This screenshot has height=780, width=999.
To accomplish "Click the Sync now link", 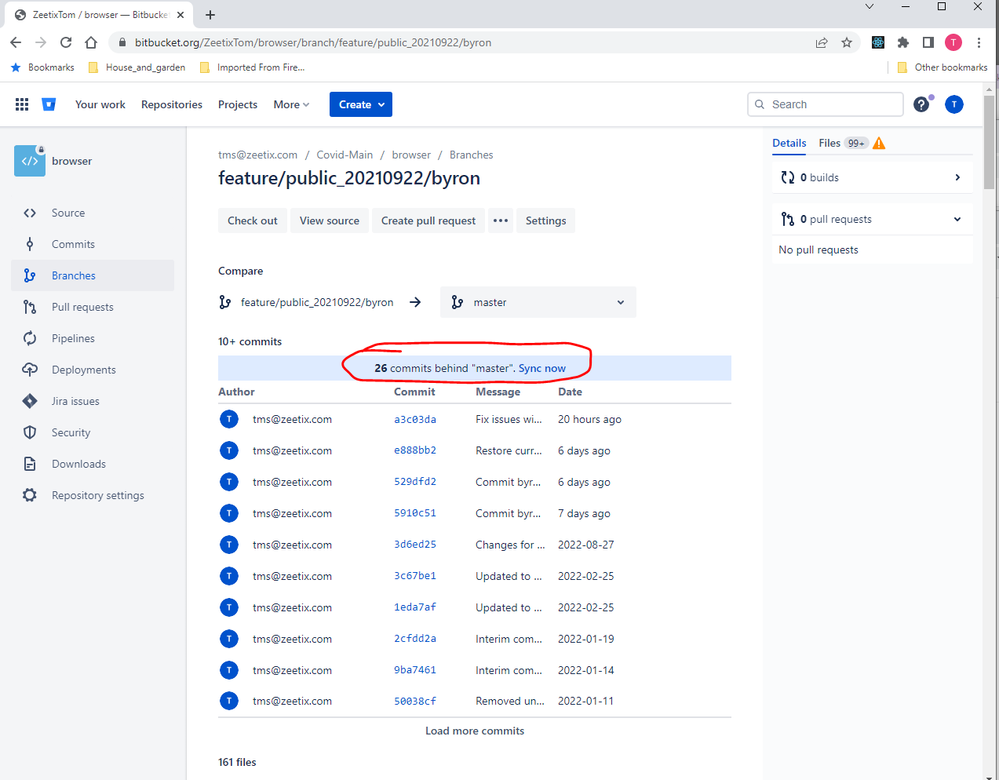I will click(x=542, y=368).
